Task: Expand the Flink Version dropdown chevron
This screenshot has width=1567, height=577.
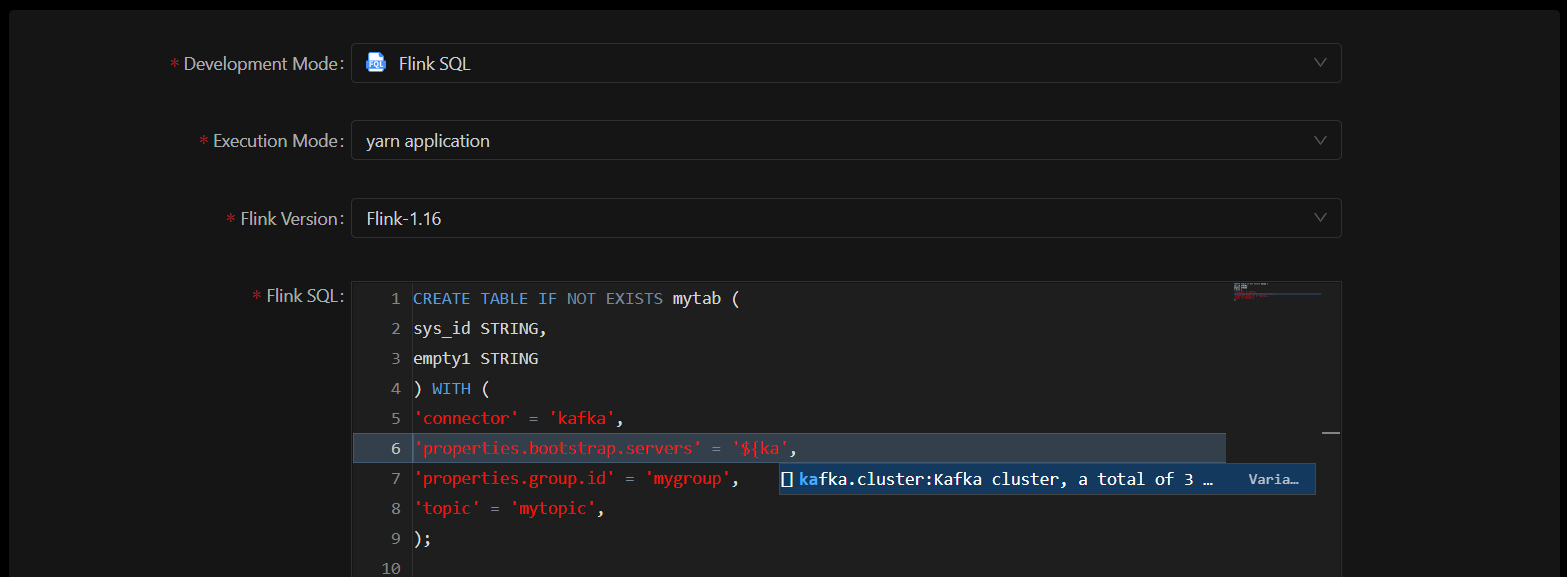Action: pos(1319,218)
